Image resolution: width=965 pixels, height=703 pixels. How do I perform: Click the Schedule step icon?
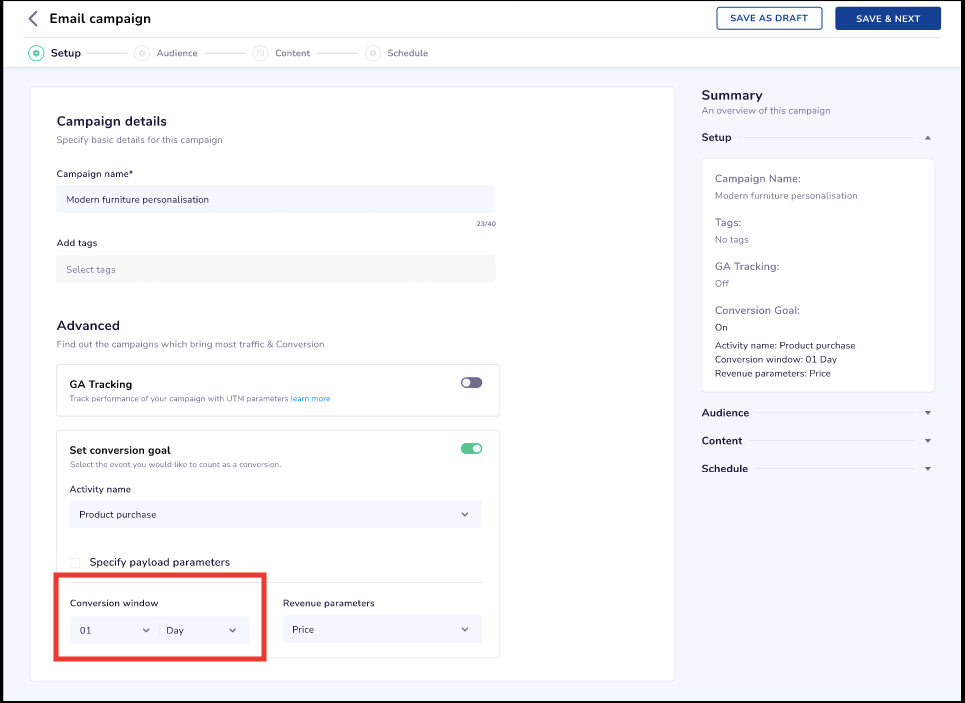373,53
